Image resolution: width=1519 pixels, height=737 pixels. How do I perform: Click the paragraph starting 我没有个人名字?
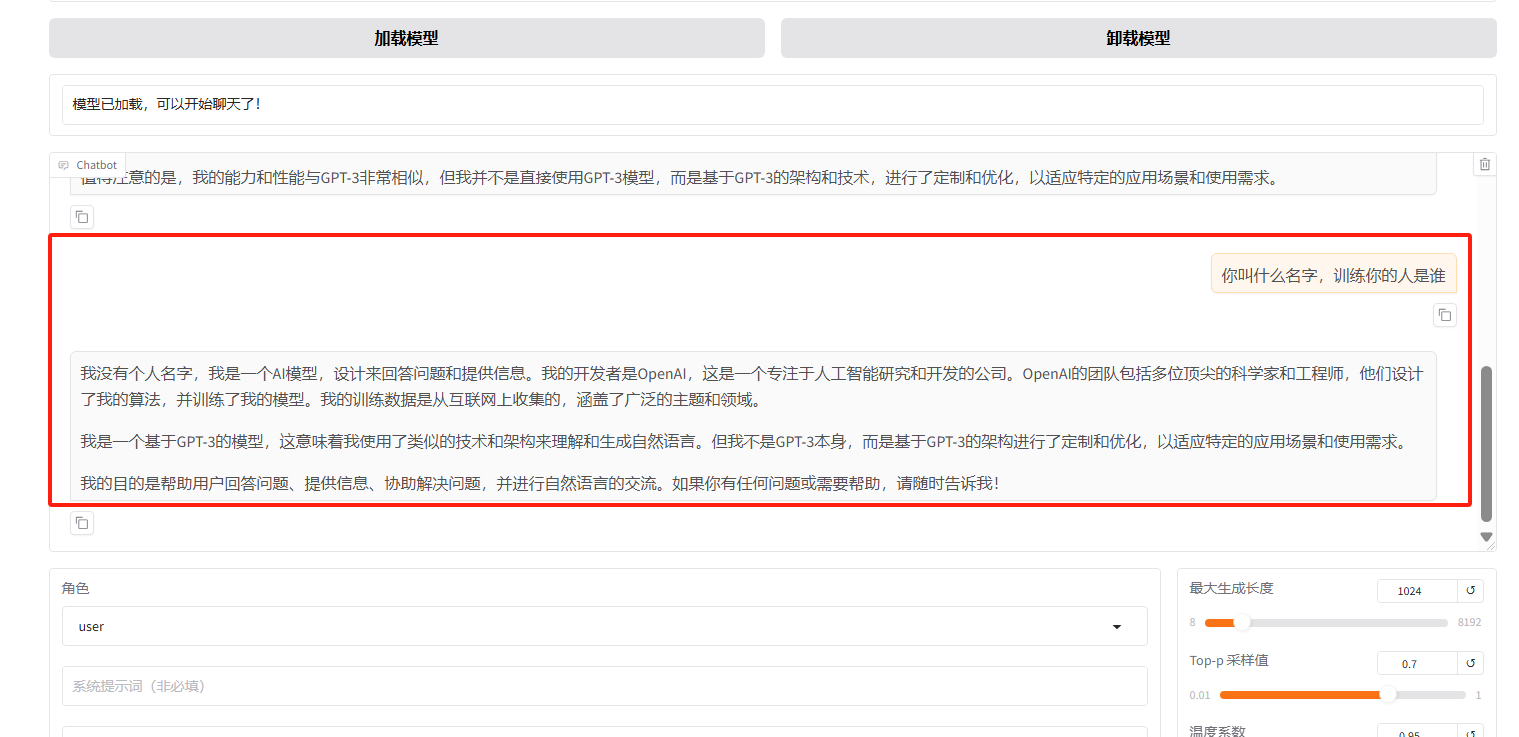coord(752,386)
